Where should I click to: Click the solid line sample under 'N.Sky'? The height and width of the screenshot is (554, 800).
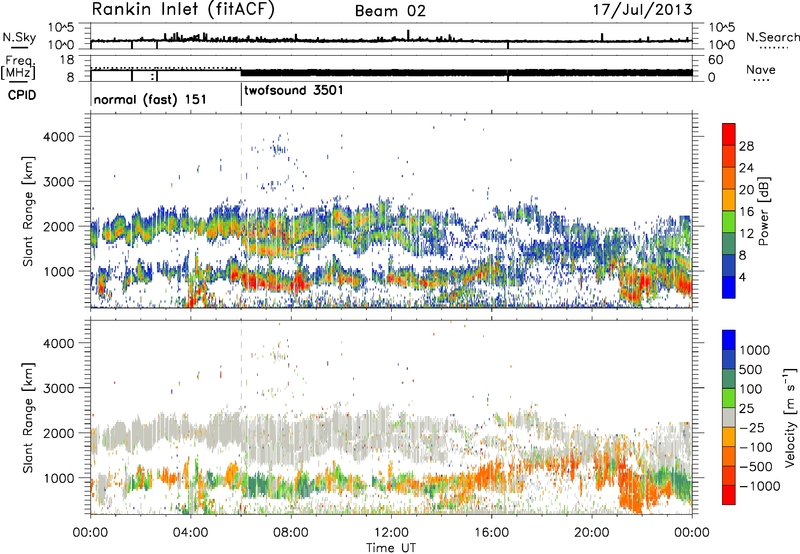coord(19,47)
